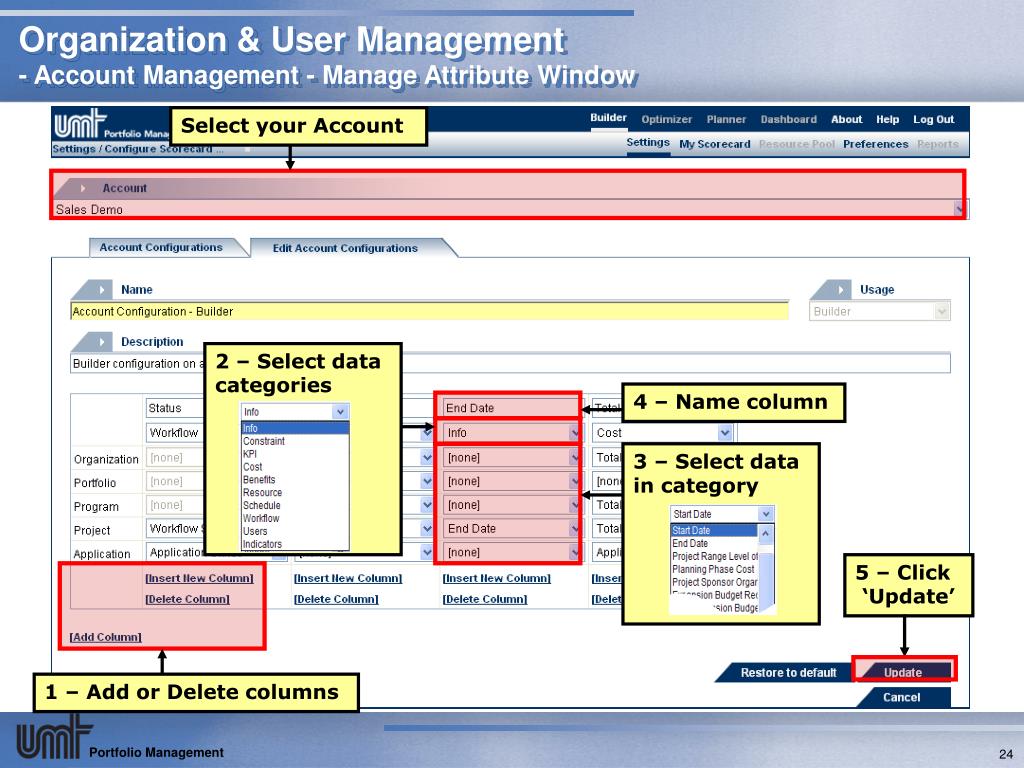Image resolution: width=1024 pixels, height=768 pixels.
Task: Click the Update button
Action: click(903, 672)
